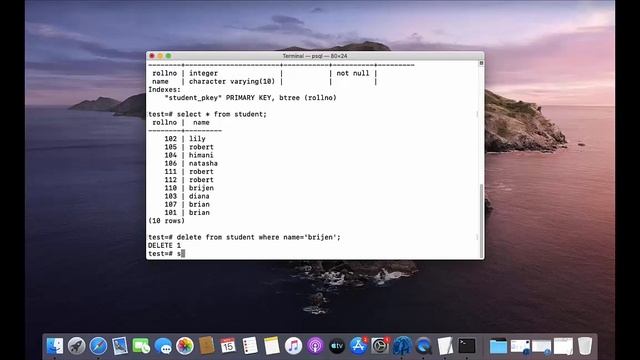
Task: Open App Store from the Dock
Action: point(358,346)
